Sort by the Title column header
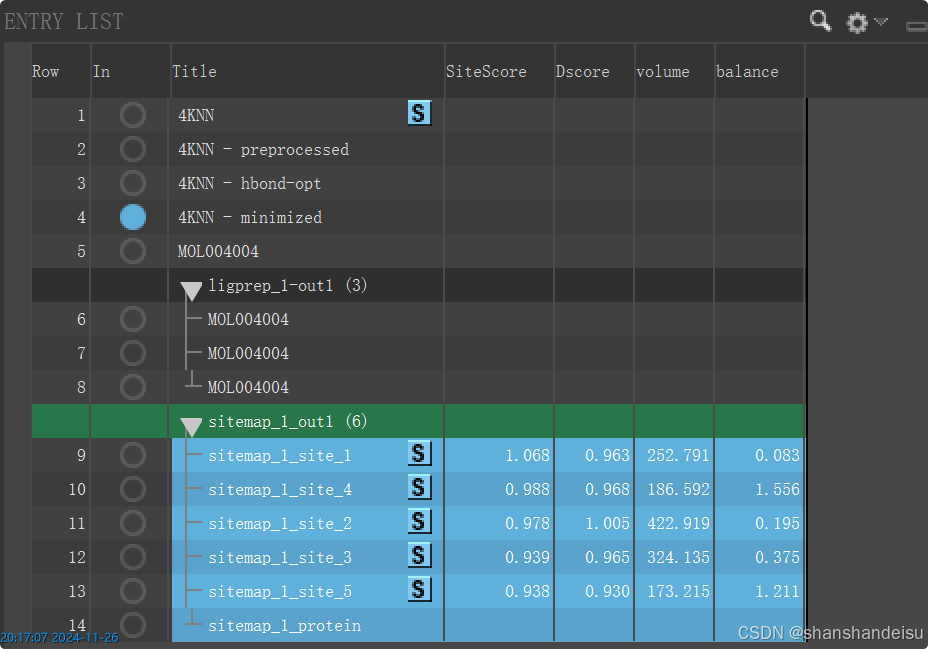Image resolution: width=928 pixels, height=649 pixels. [x=194, y=72]
